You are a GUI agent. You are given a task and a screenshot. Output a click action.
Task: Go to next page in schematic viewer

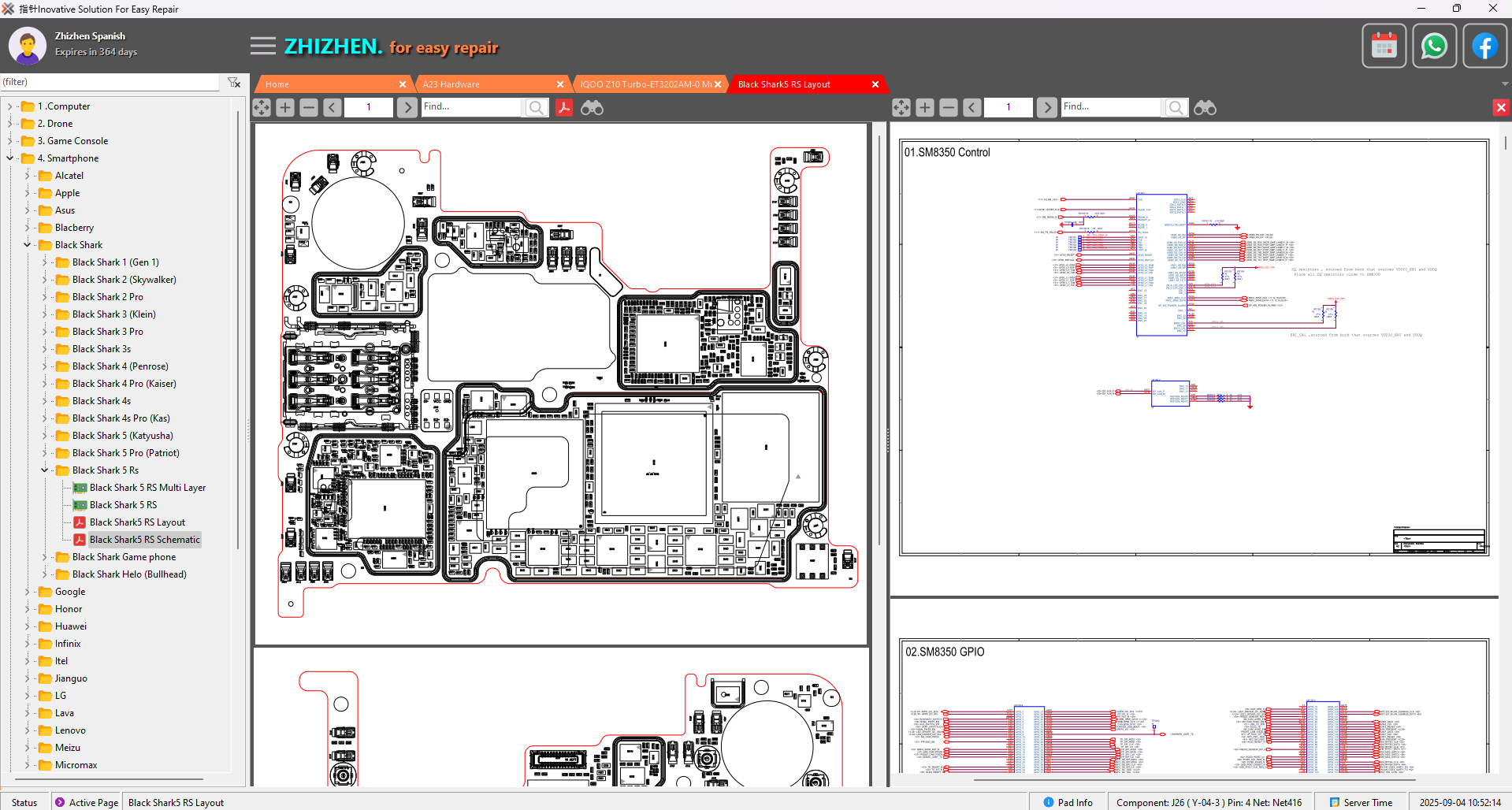(x=1046, y=107)
